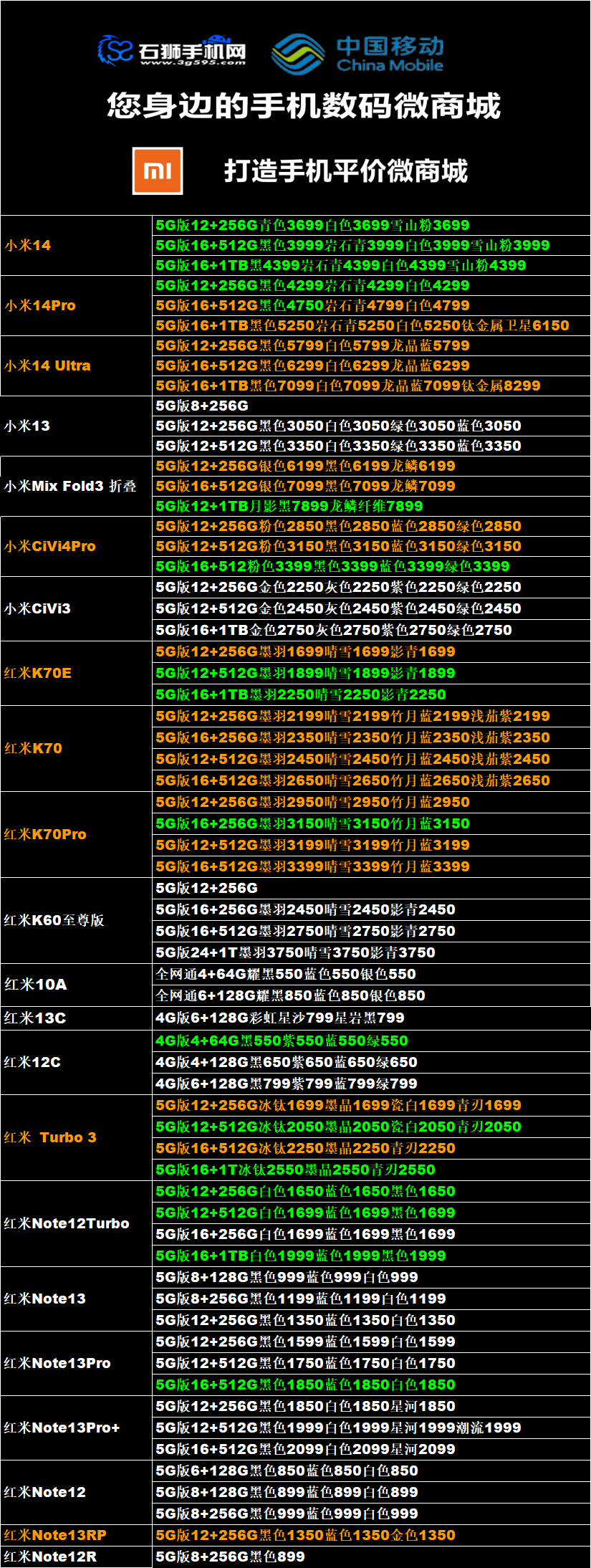Select the row 5G版12+256G粉色2850
Screen dimensions: 591x1568
[372, 526]
